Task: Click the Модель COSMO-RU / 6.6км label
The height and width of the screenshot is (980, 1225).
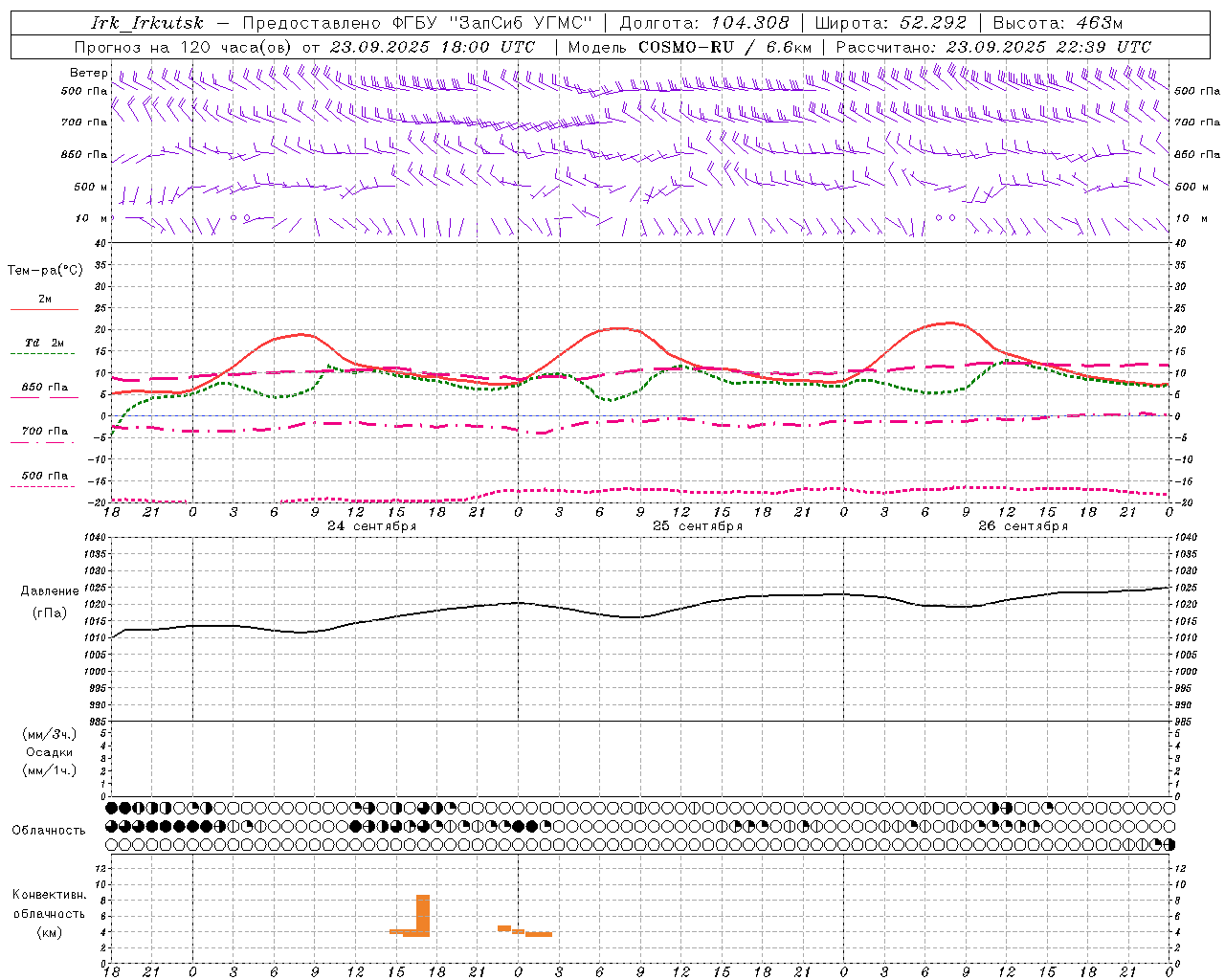Action: 689,47
